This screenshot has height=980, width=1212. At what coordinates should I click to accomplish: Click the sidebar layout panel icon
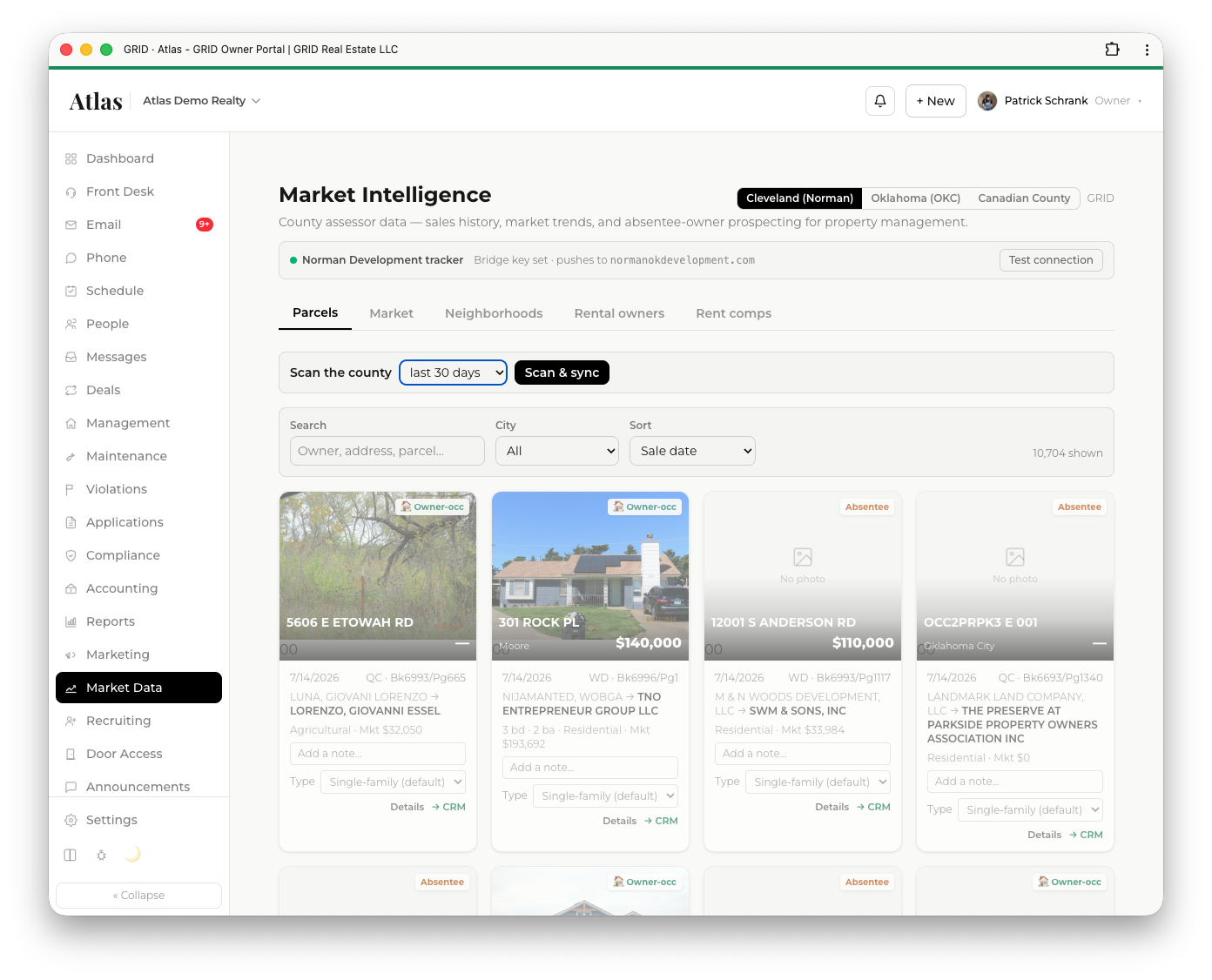point(71,855)
